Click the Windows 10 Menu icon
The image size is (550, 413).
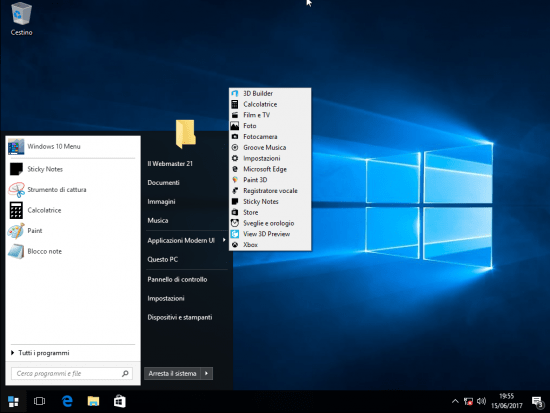[16, 146]
